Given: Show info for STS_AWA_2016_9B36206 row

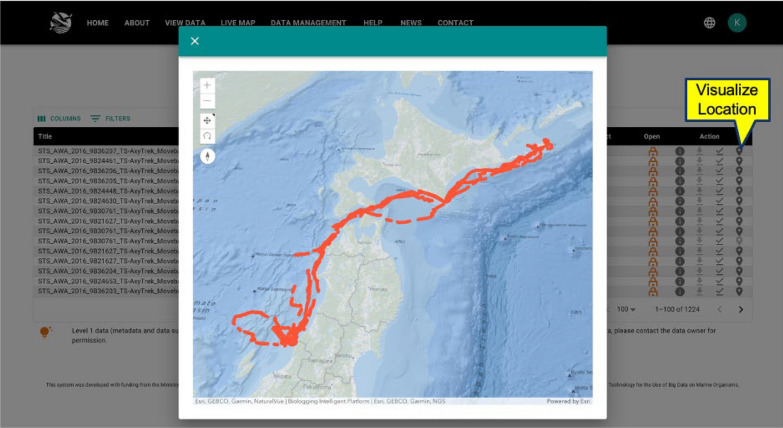Looking at the screenshot, I should point(680,171).
